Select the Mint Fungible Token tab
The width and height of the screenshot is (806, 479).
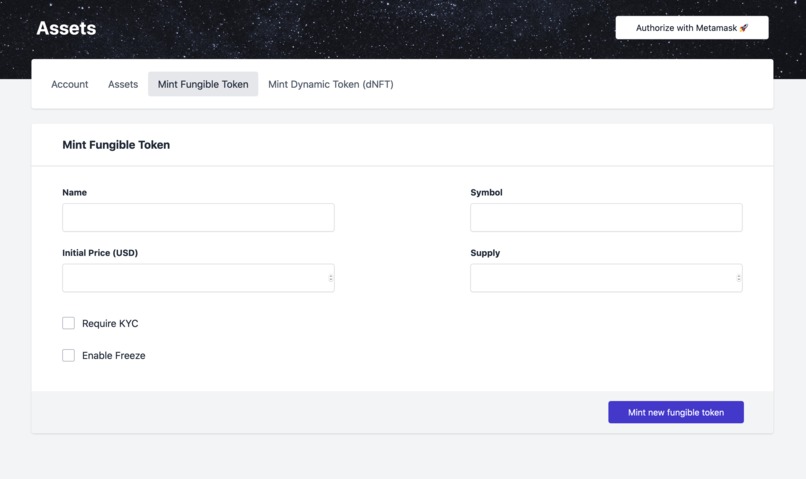(203, 84)
